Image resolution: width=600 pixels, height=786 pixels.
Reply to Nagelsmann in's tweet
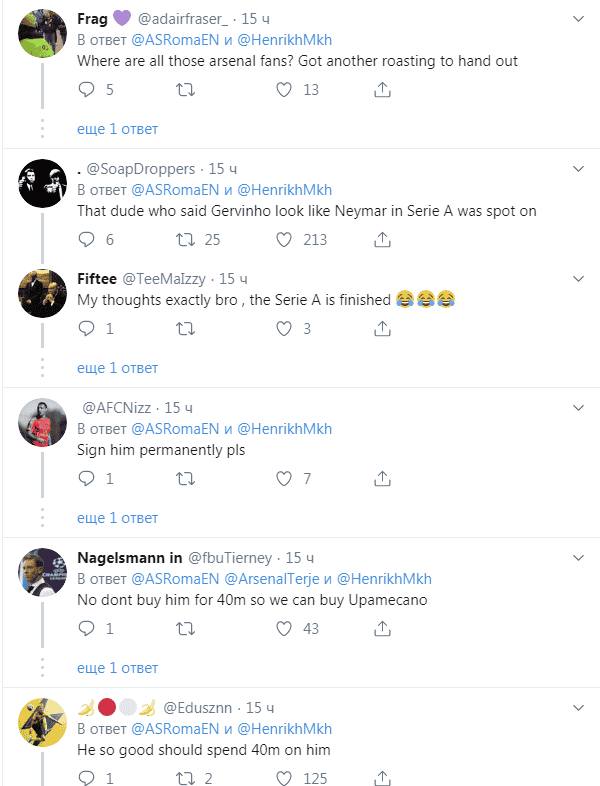coord(86,628)
